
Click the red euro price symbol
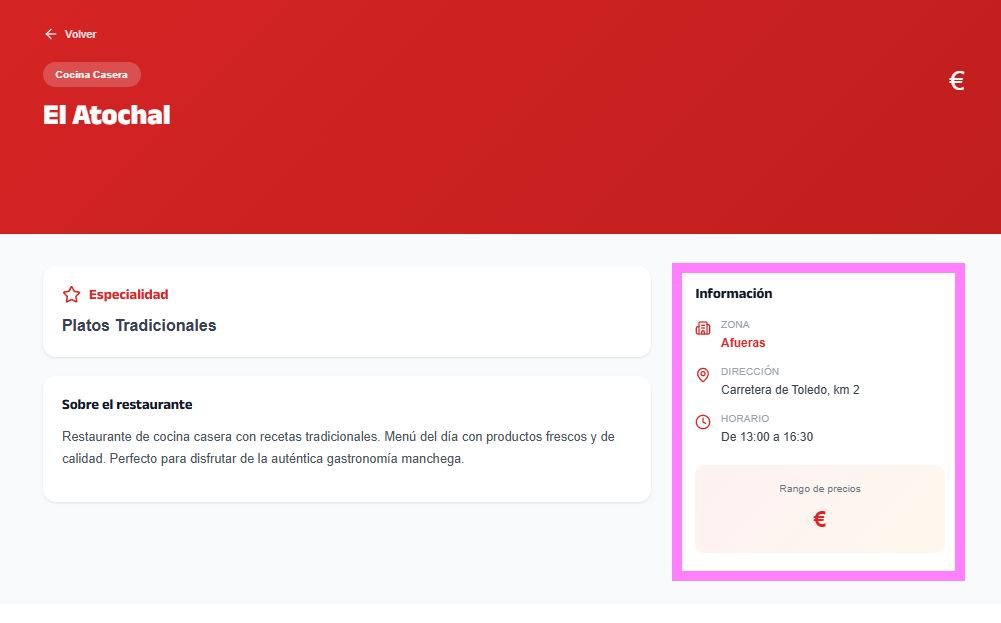tap(820, 519)
